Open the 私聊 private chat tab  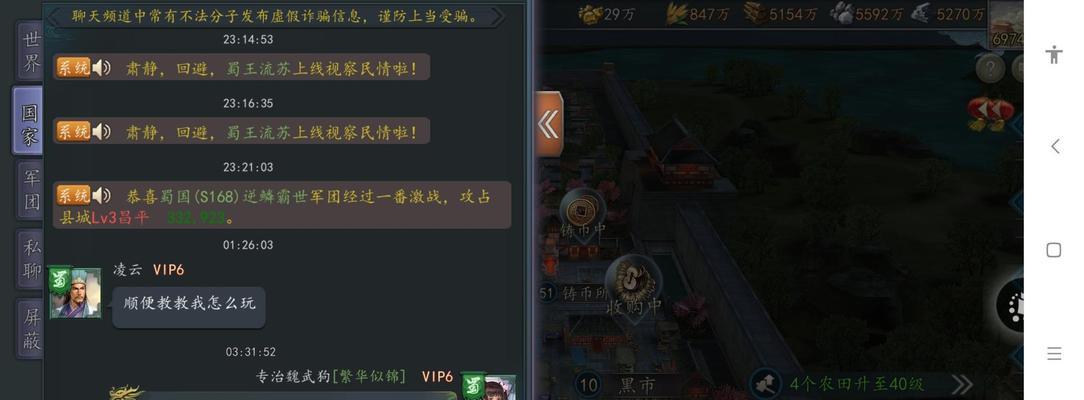29,258
